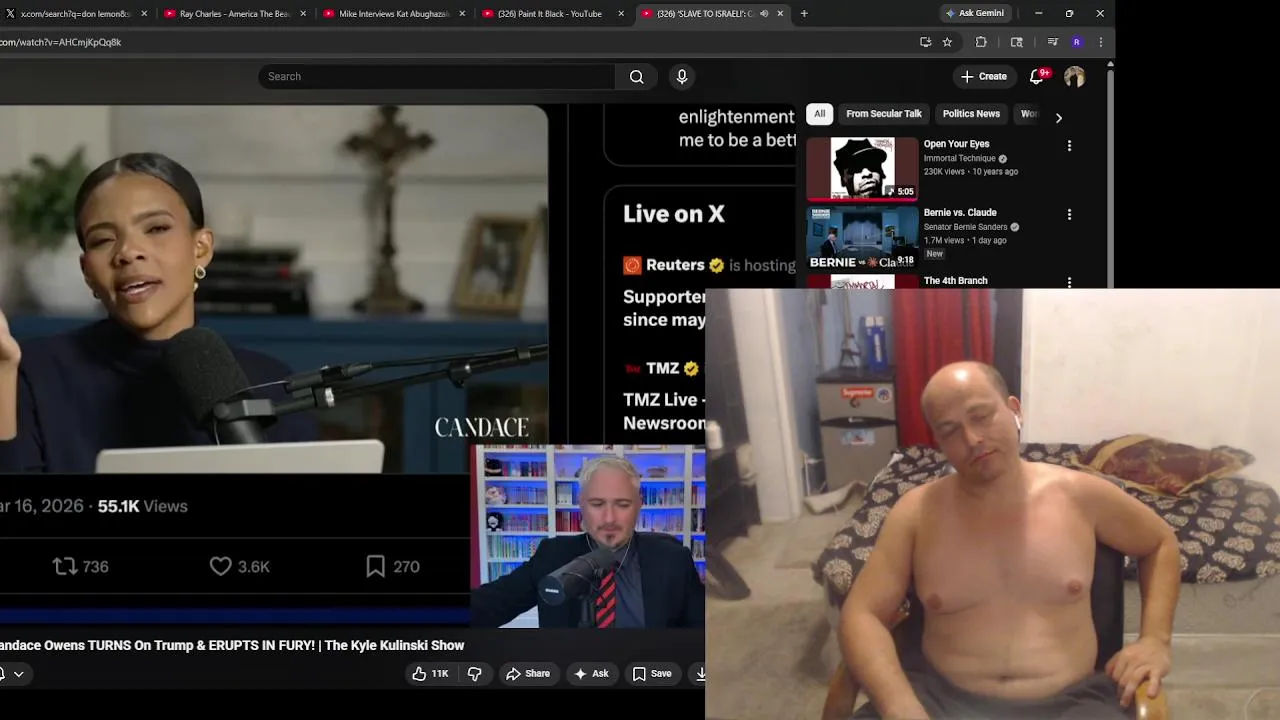The height and width of the screenshot is (720, 1280).
Task: Close the X.com search tab
Action: [x=144, y=14]
